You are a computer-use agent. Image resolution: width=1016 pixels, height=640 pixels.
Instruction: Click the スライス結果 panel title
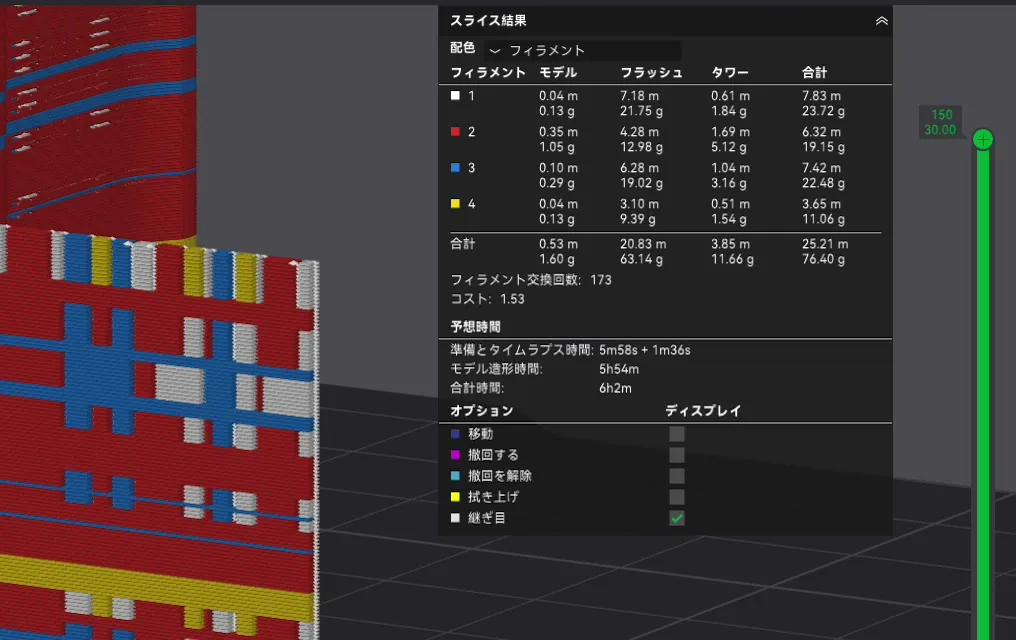click(x=488, y=21)
